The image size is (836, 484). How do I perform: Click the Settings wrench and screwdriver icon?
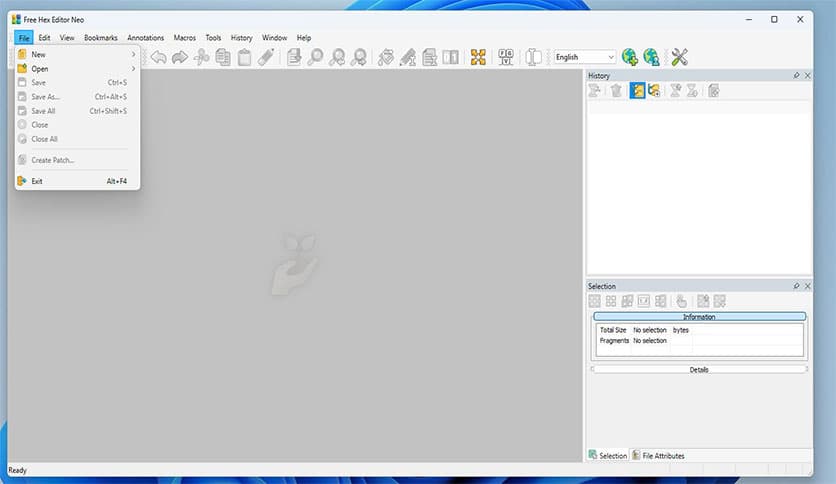coord(680,57)
